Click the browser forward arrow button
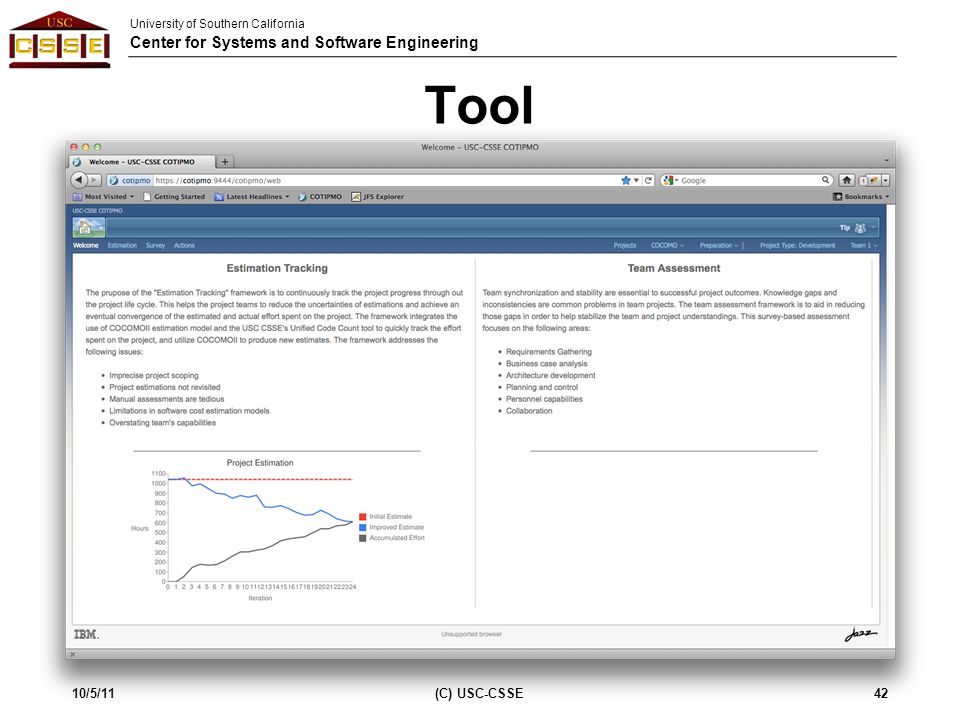 [x=94, y=180]
